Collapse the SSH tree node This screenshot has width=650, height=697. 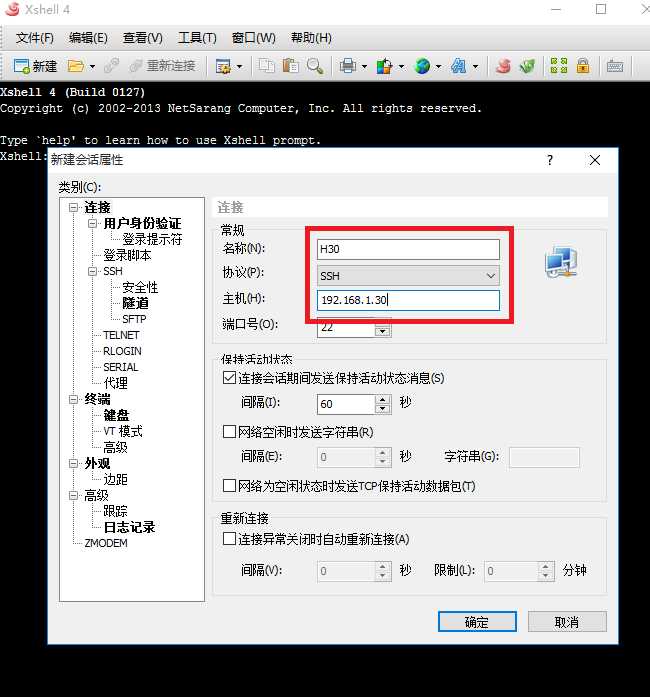click(x=92, y=272)
